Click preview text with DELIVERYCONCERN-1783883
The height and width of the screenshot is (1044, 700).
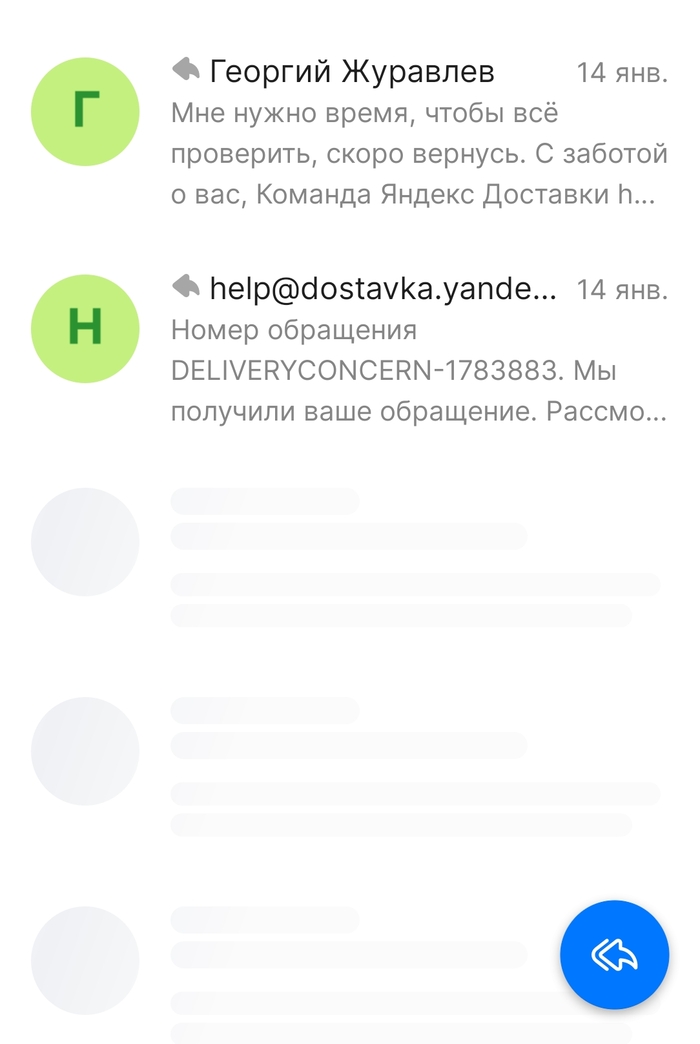pyautogui.click(x=394, y=371)
